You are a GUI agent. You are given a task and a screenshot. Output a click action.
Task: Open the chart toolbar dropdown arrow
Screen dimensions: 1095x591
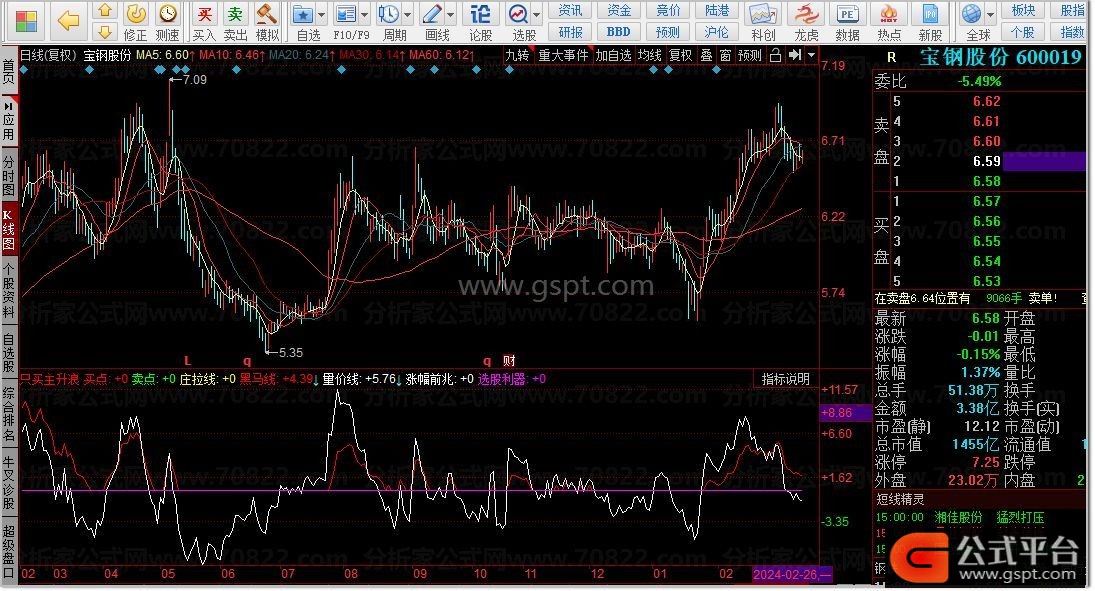click(x=811, y=55)
